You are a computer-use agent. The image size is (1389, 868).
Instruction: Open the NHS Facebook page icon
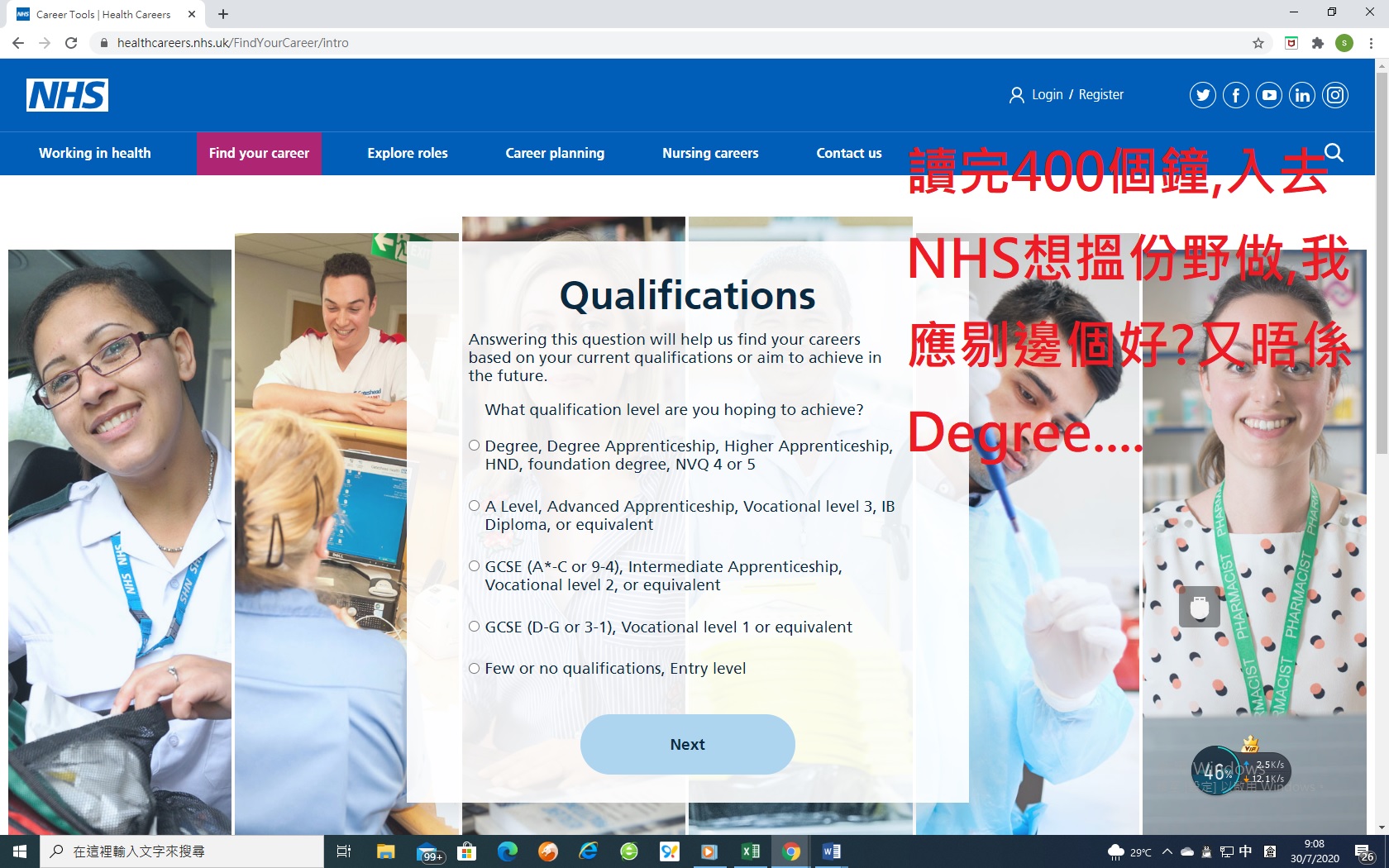tap(1235, 95)
